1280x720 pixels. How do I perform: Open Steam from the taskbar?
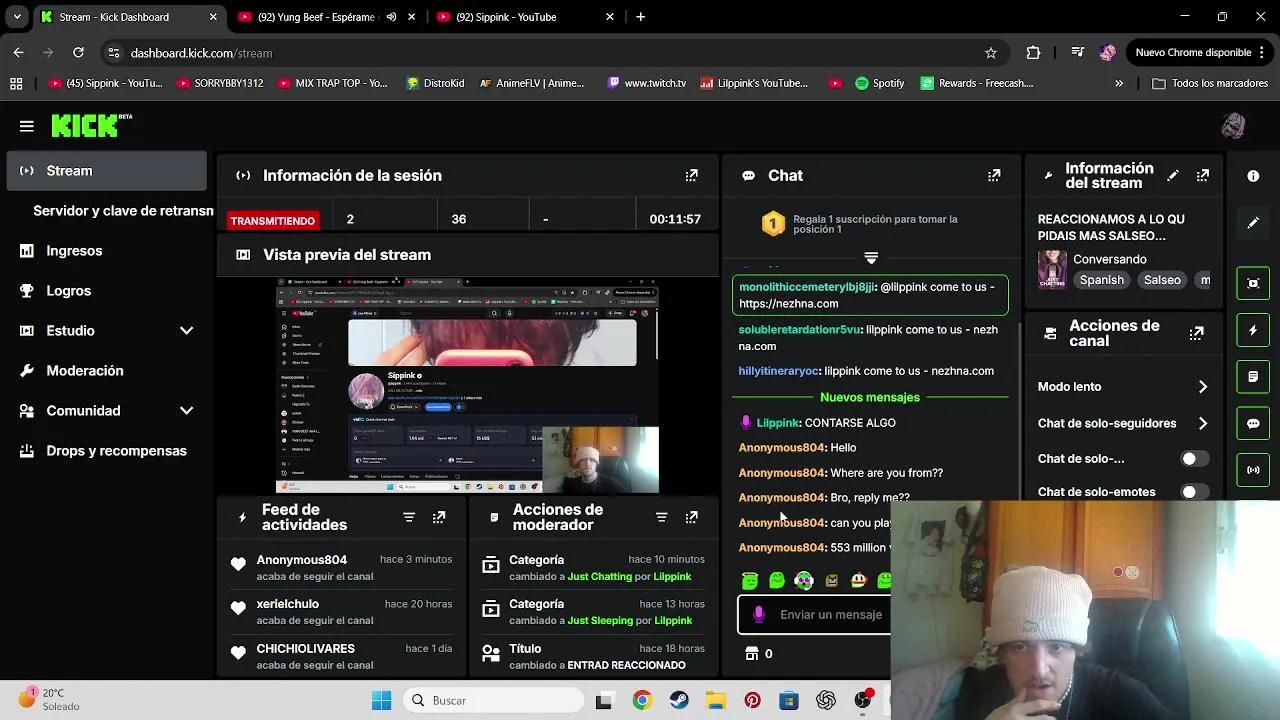pos(679,701)
